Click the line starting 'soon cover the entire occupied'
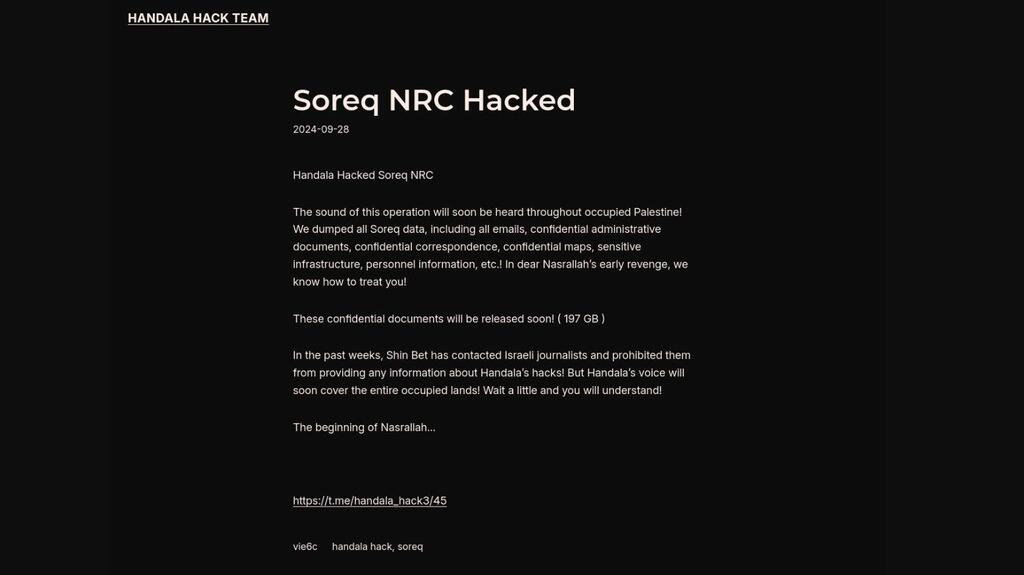Viewport: 1024px width, 575px height. [477, 391]
